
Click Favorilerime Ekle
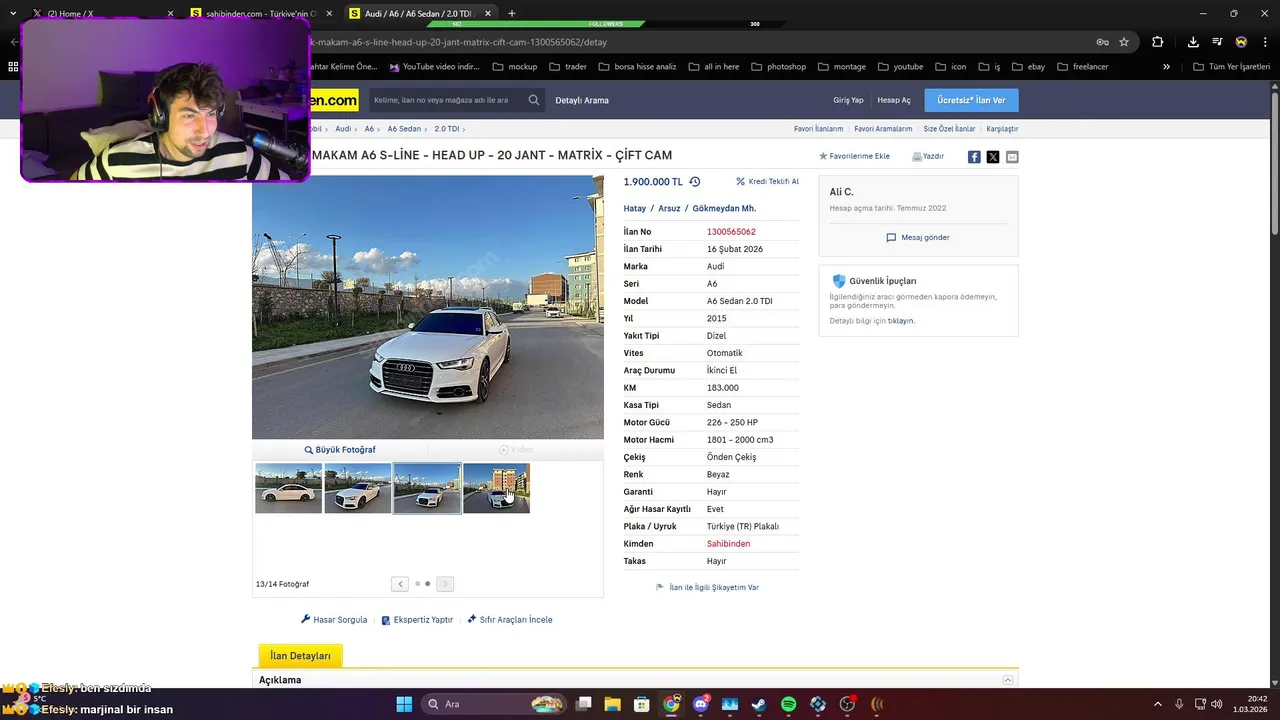pos(854,157)
